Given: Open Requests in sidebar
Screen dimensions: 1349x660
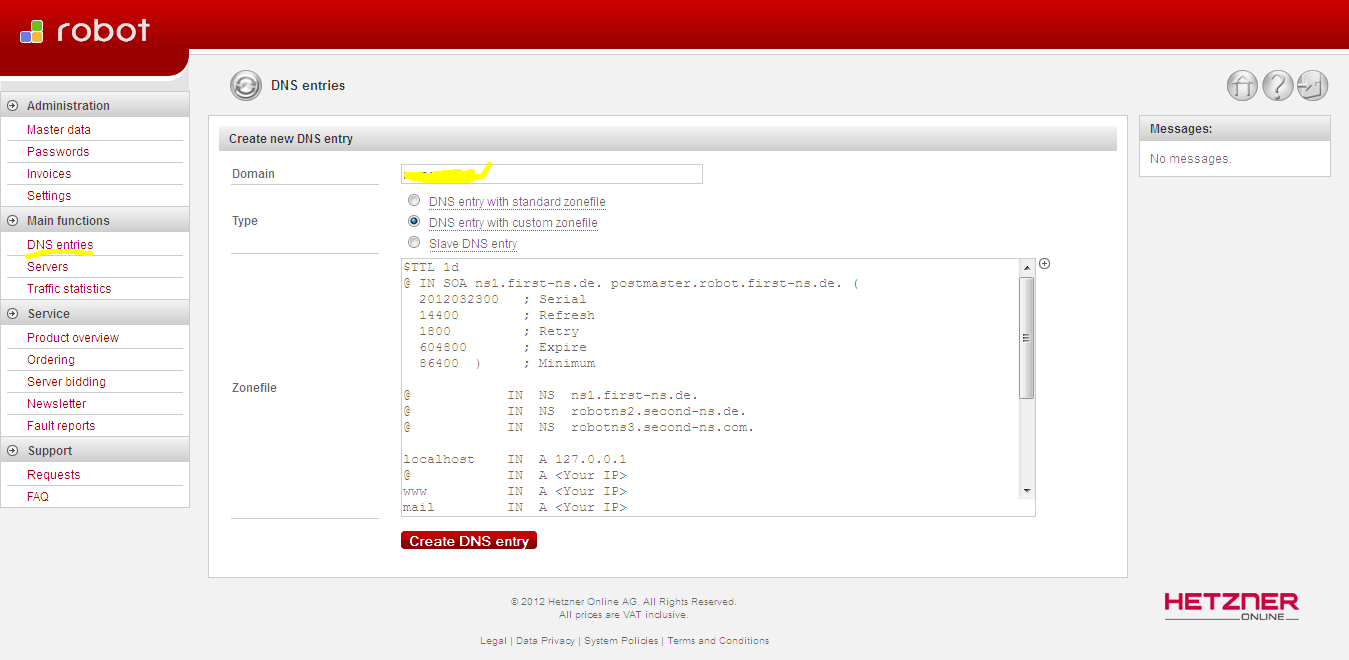Looking at the screenshot, I should tap(54, 475).
